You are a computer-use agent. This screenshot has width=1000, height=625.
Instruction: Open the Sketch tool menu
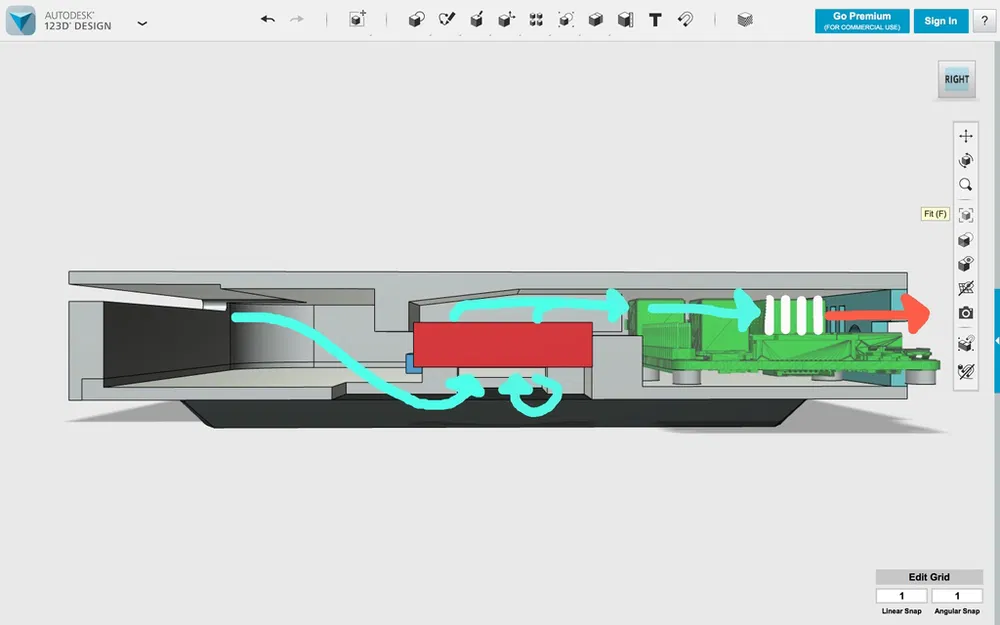click(446, 20)
